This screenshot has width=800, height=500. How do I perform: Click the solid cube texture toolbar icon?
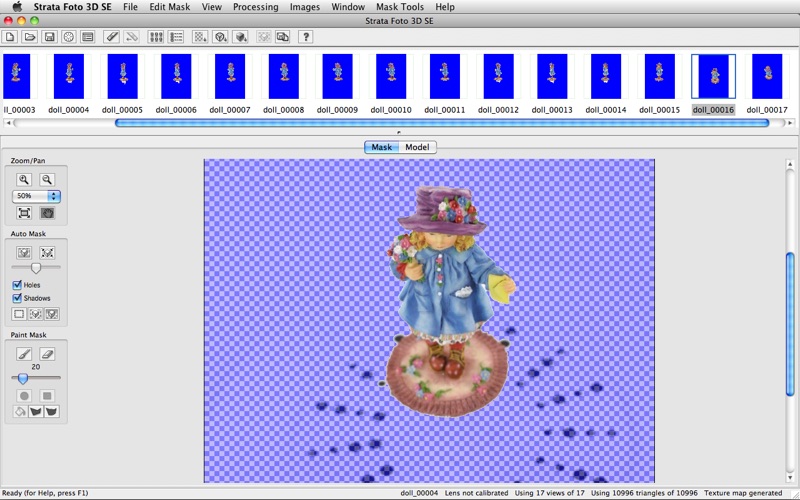(x=240, y=37)
